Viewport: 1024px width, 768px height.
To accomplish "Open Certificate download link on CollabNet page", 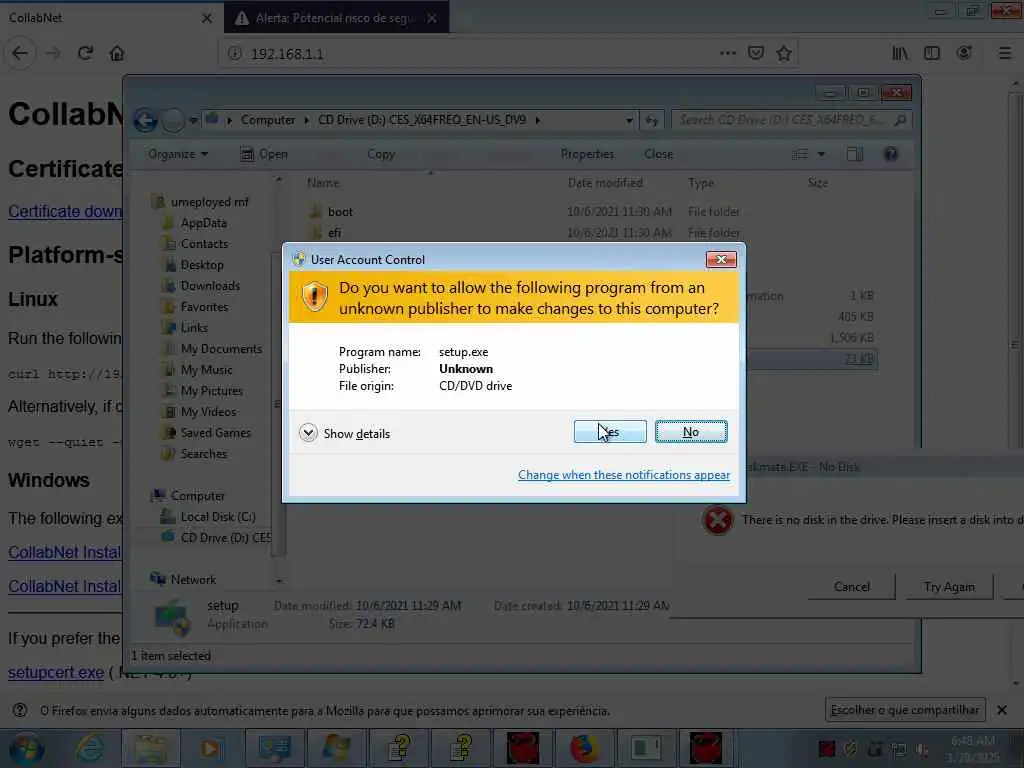I will [x=65, y=211].
